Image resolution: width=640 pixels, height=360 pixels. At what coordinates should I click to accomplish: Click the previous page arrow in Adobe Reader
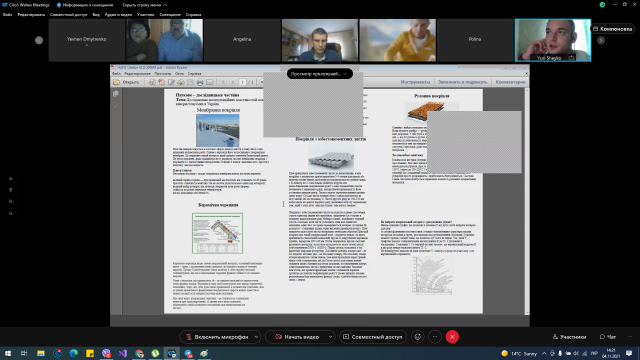223,82
